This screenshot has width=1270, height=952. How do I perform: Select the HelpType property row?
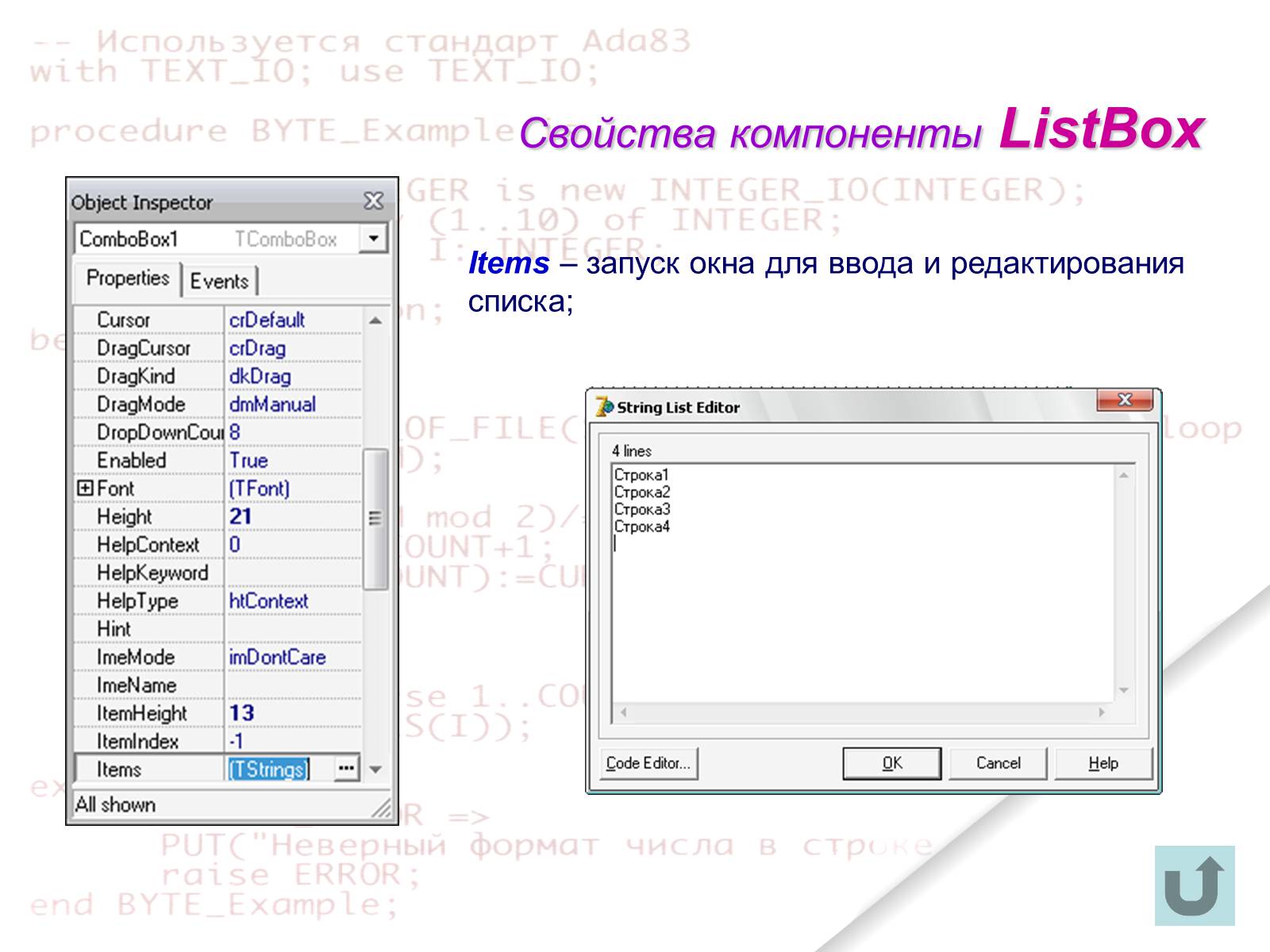click(217, 601)
